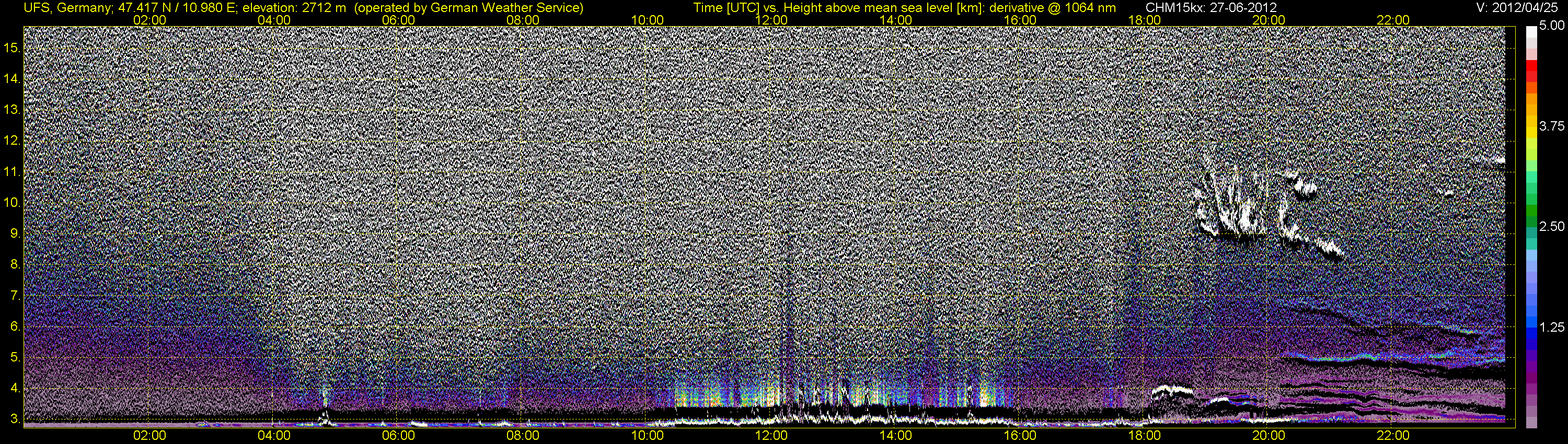Click the bottom time axis label '20:00'
The height and width of the screenshot is (444, 1568).
click(x=1269, y=436)
